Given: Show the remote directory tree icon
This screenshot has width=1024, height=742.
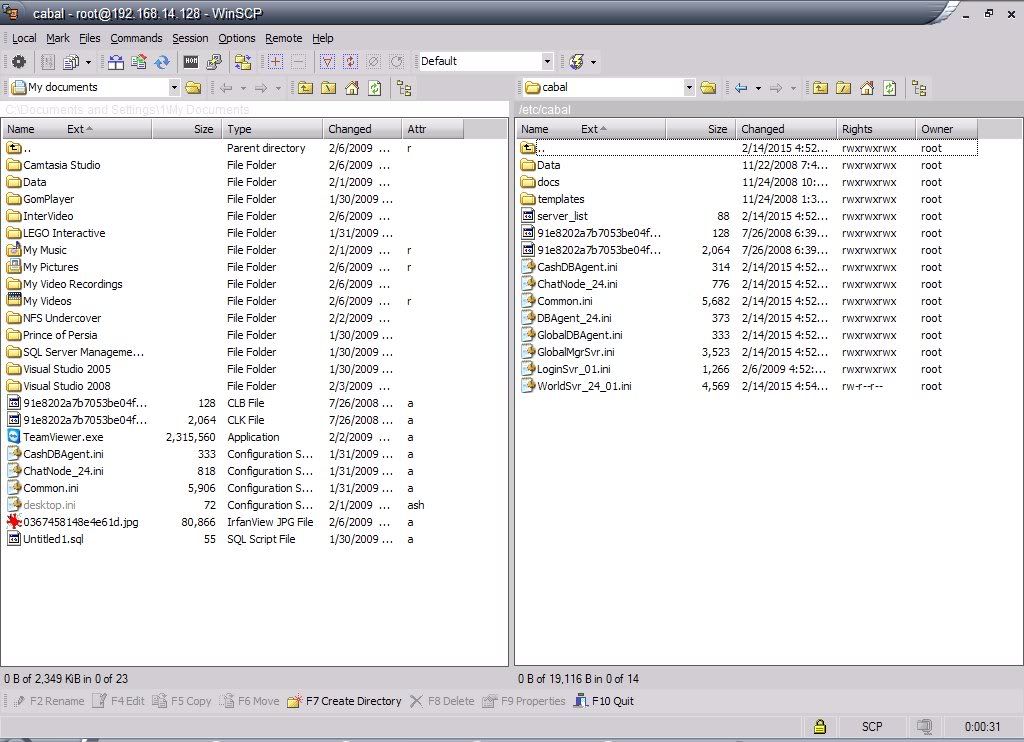Looking at the screenshot, I should click(919, 88).
